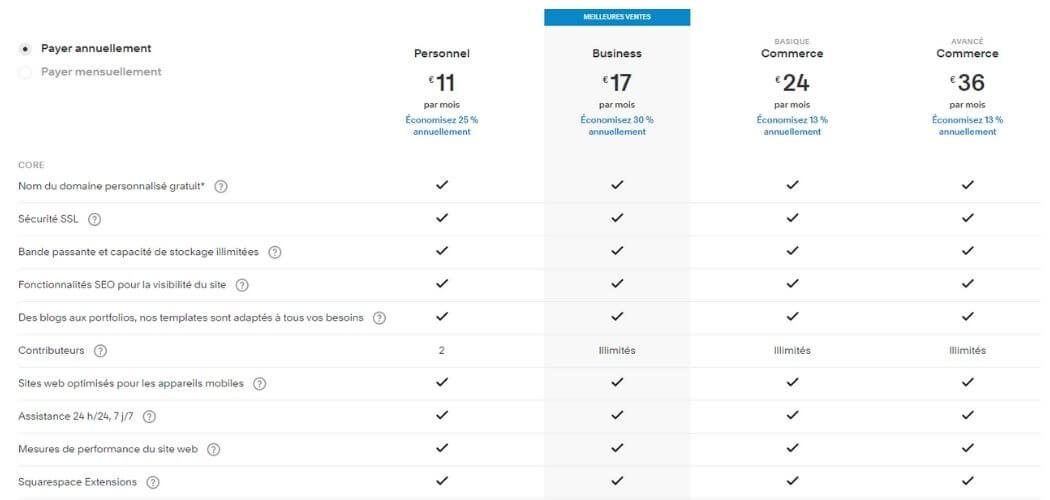Screen dimensions: 1050x500
Task: Open Assistance 24 h/24 help icon
Action: coord(149,417)
